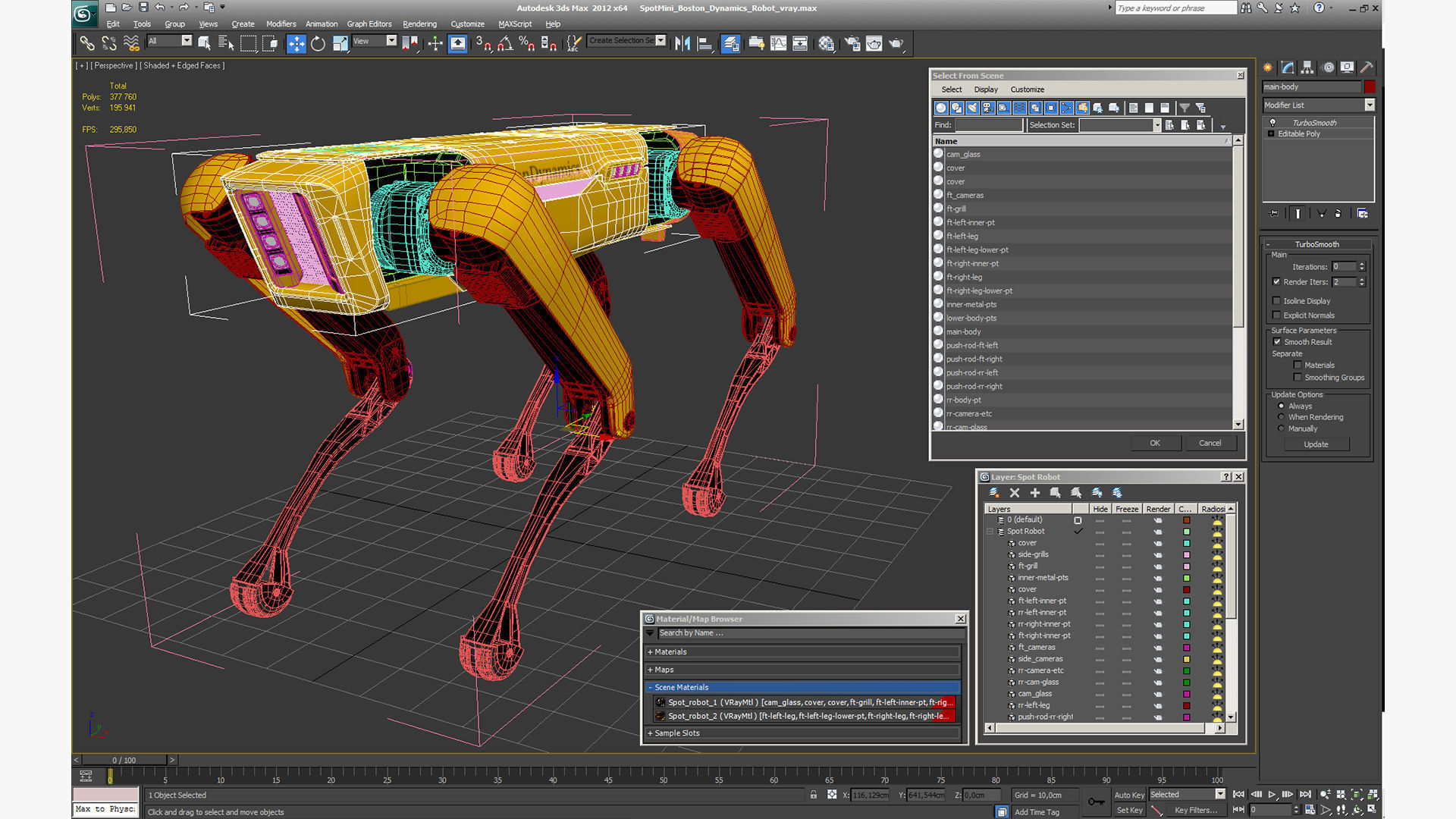Select the When Rendering update option
1456x819 pixels.
pos(1282,417)
